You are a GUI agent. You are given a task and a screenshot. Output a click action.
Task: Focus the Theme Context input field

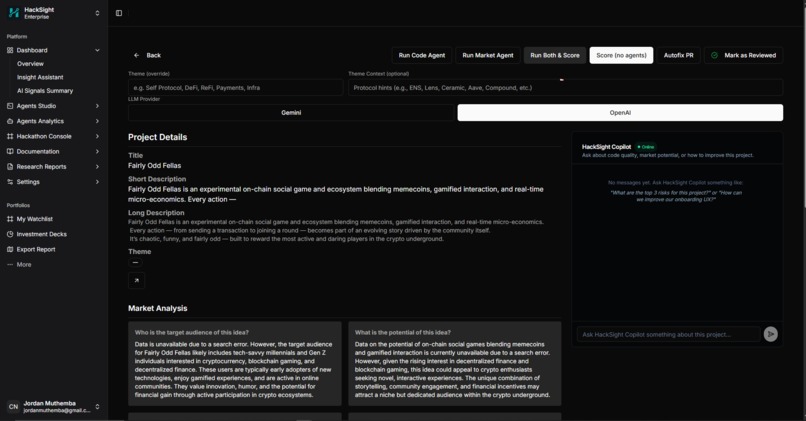pos(565,87)
